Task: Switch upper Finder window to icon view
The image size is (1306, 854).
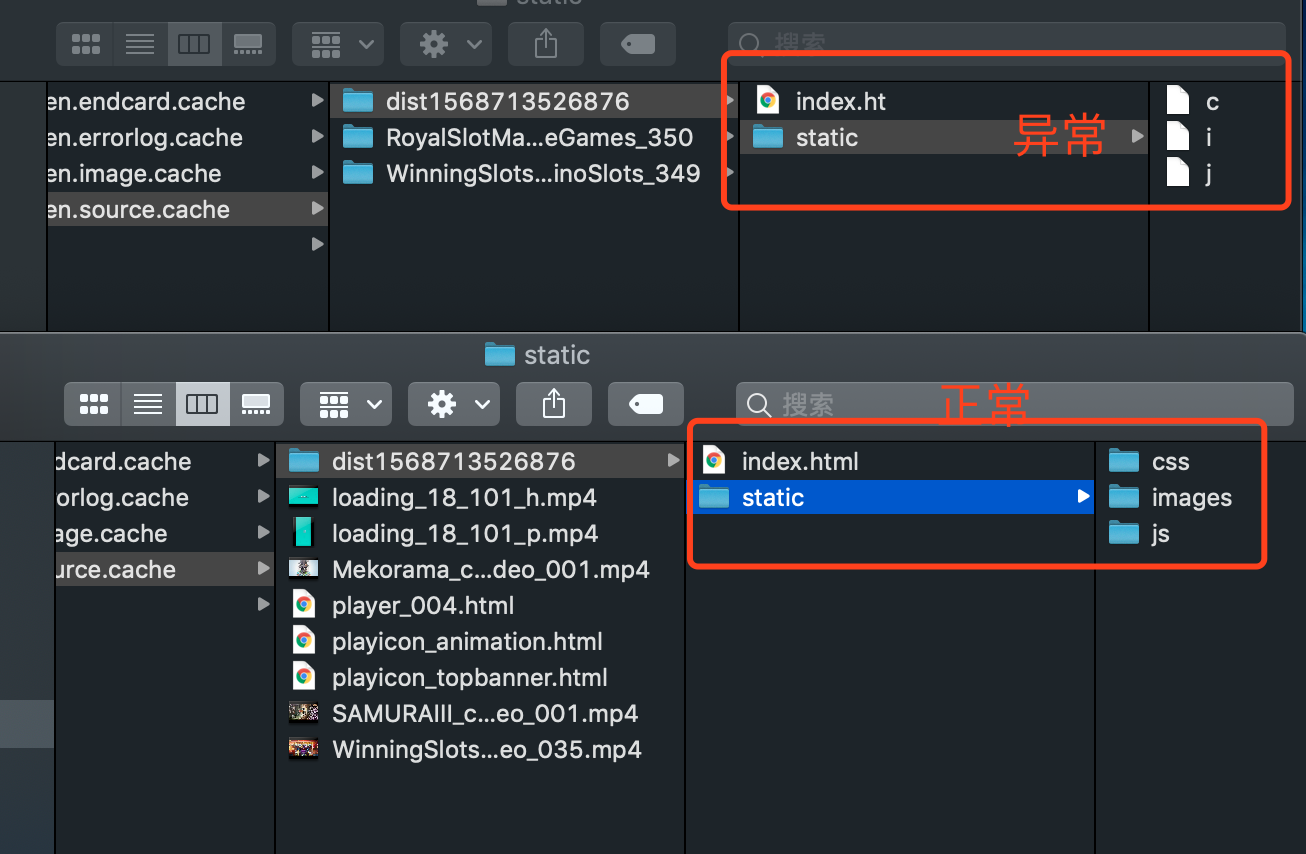Action: click(85, 44)
